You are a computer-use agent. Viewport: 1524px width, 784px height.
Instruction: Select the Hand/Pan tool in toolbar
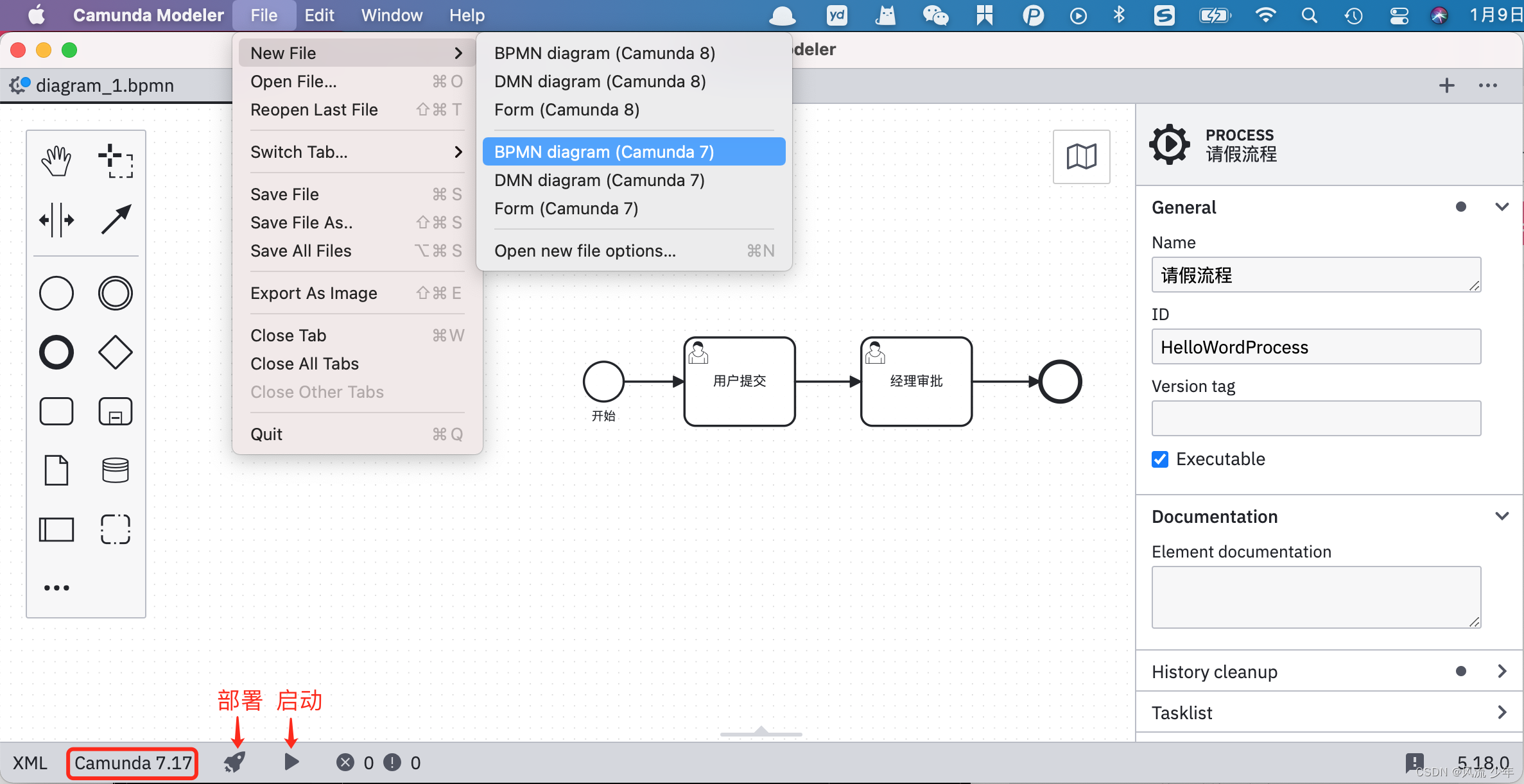(x=57, y=159)
